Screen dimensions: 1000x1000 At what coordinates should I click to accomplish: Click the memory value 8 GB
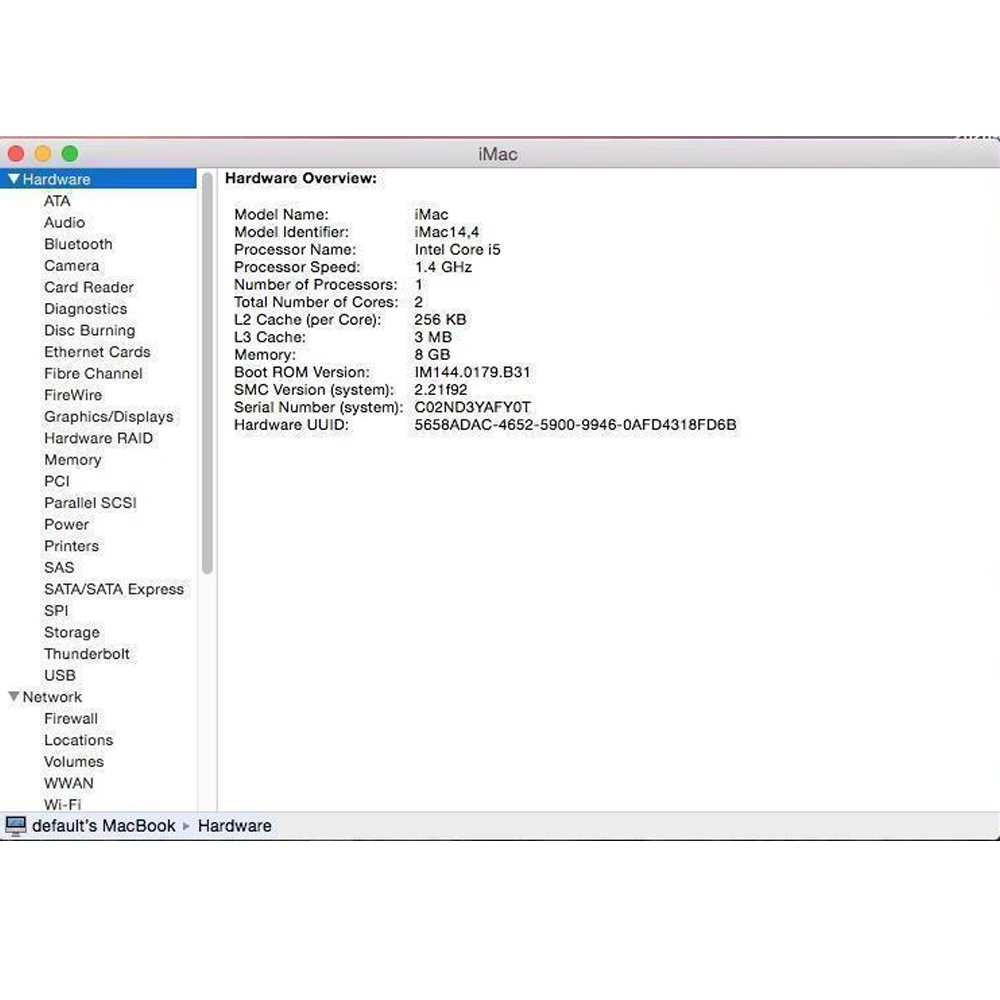pyautogui.click(x=432, y=355)
